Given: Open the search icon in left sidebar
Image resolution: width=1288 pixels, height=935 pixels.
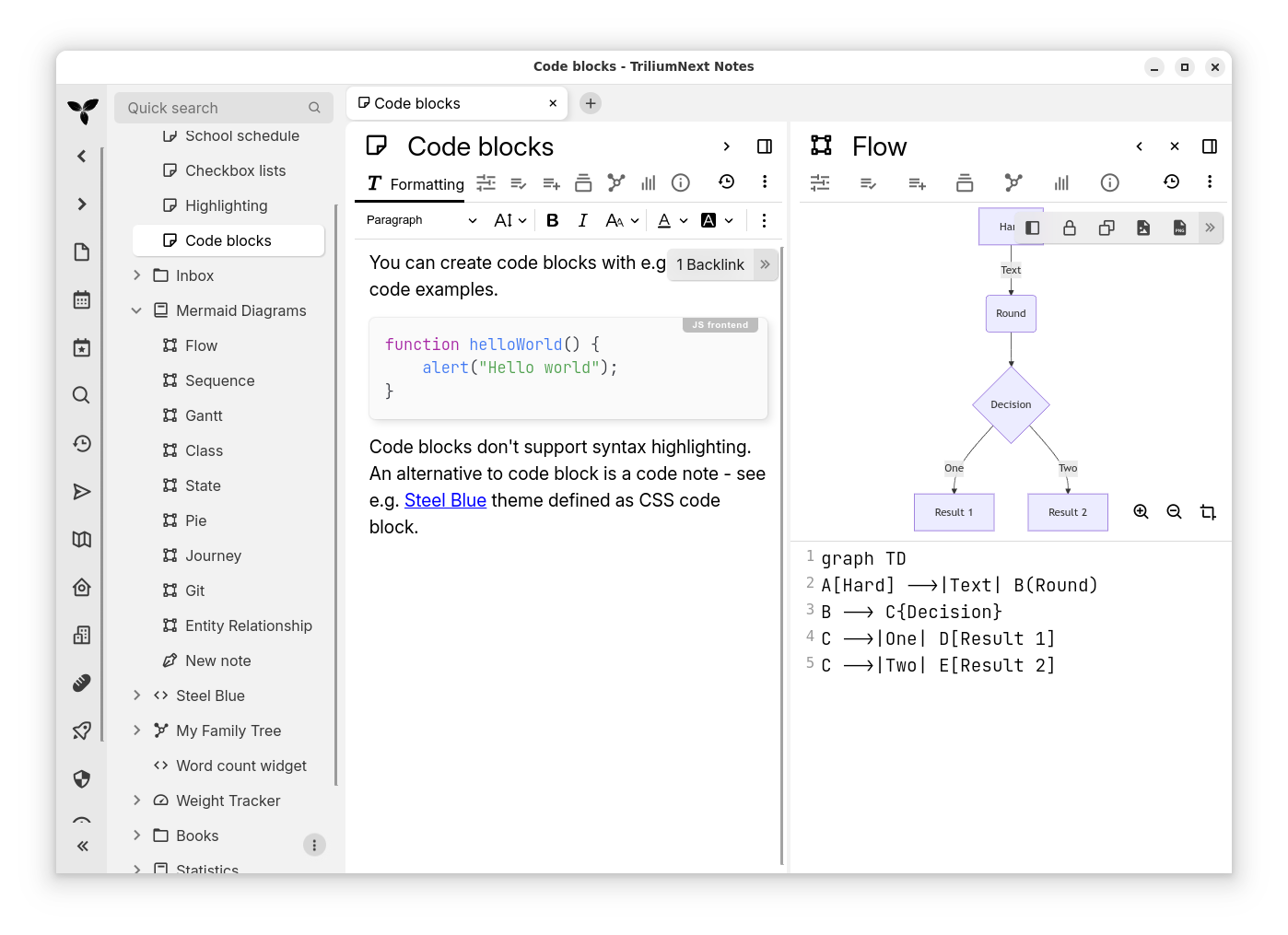Looking at the screenshot, I should [82, 395].
